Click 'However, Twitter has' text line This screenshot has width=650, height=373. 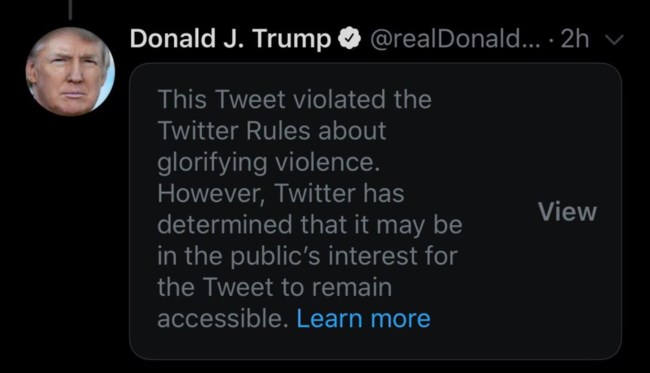pyautogui.click(x=281, y=194)
